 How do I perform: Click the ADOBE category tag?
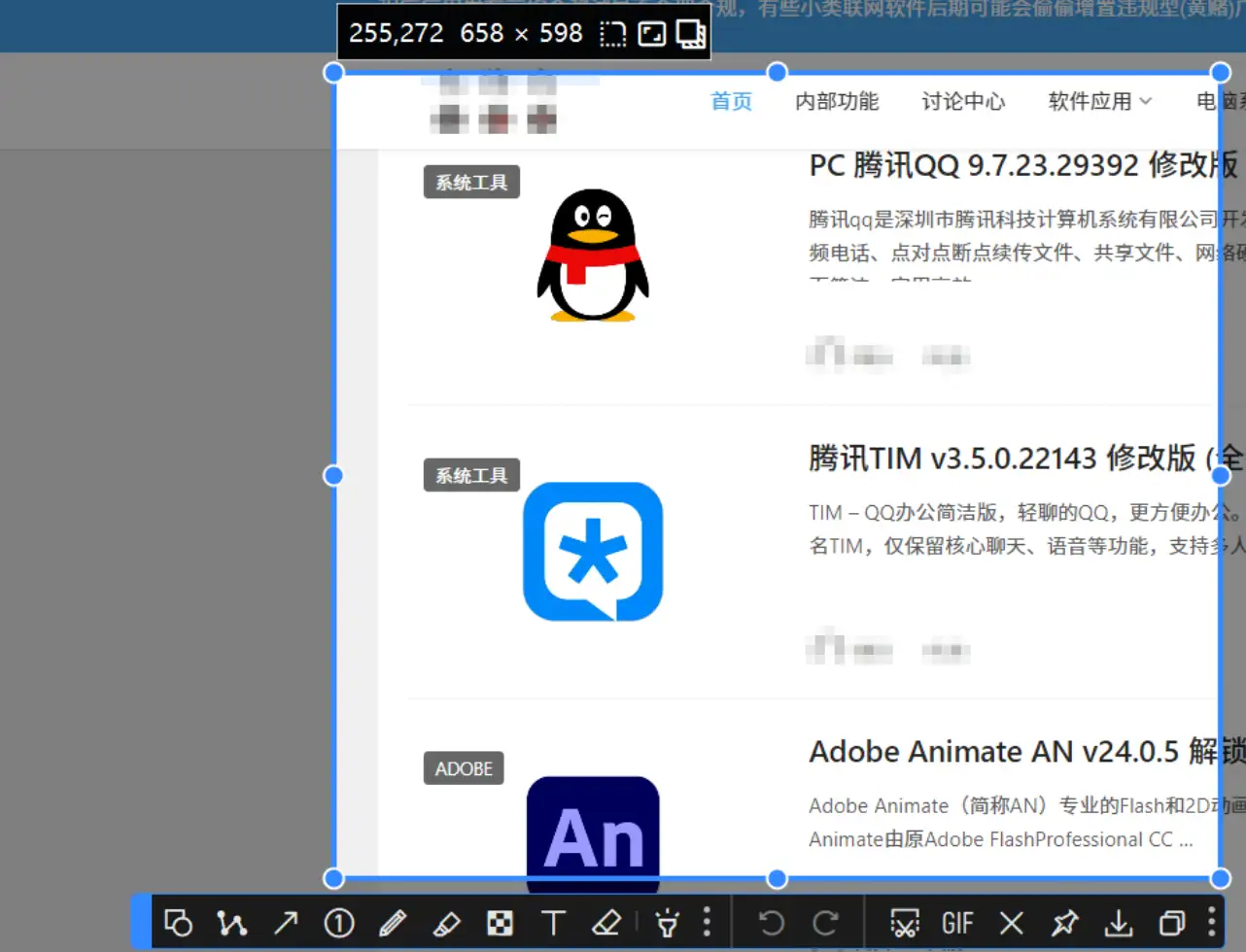click(x=464, y=768)
